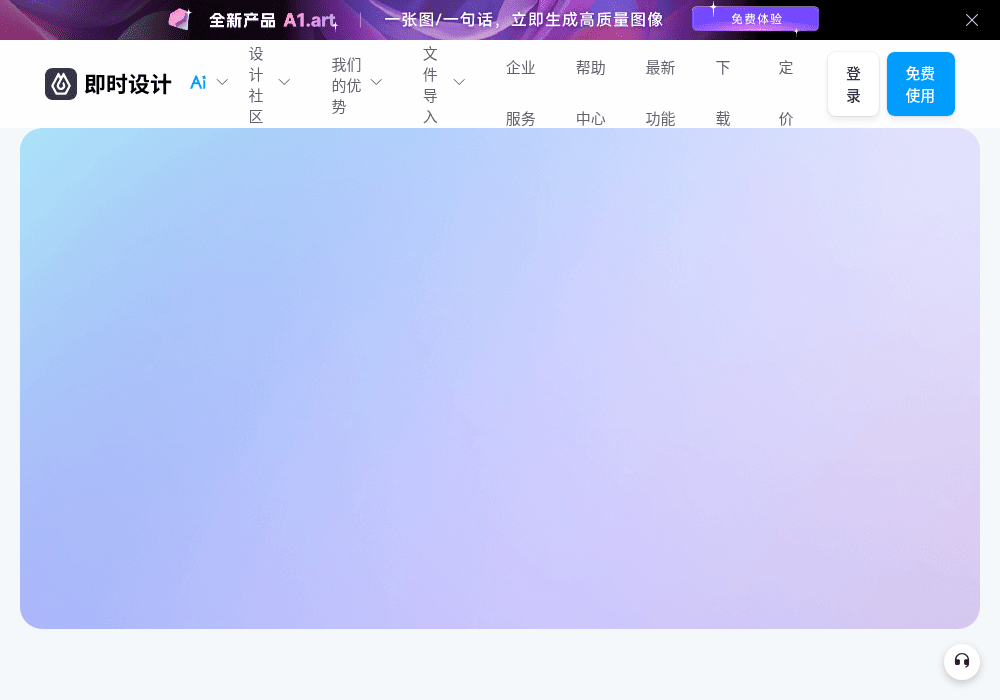Expand the 设计社区 dropdown arrow

[284, 82]
